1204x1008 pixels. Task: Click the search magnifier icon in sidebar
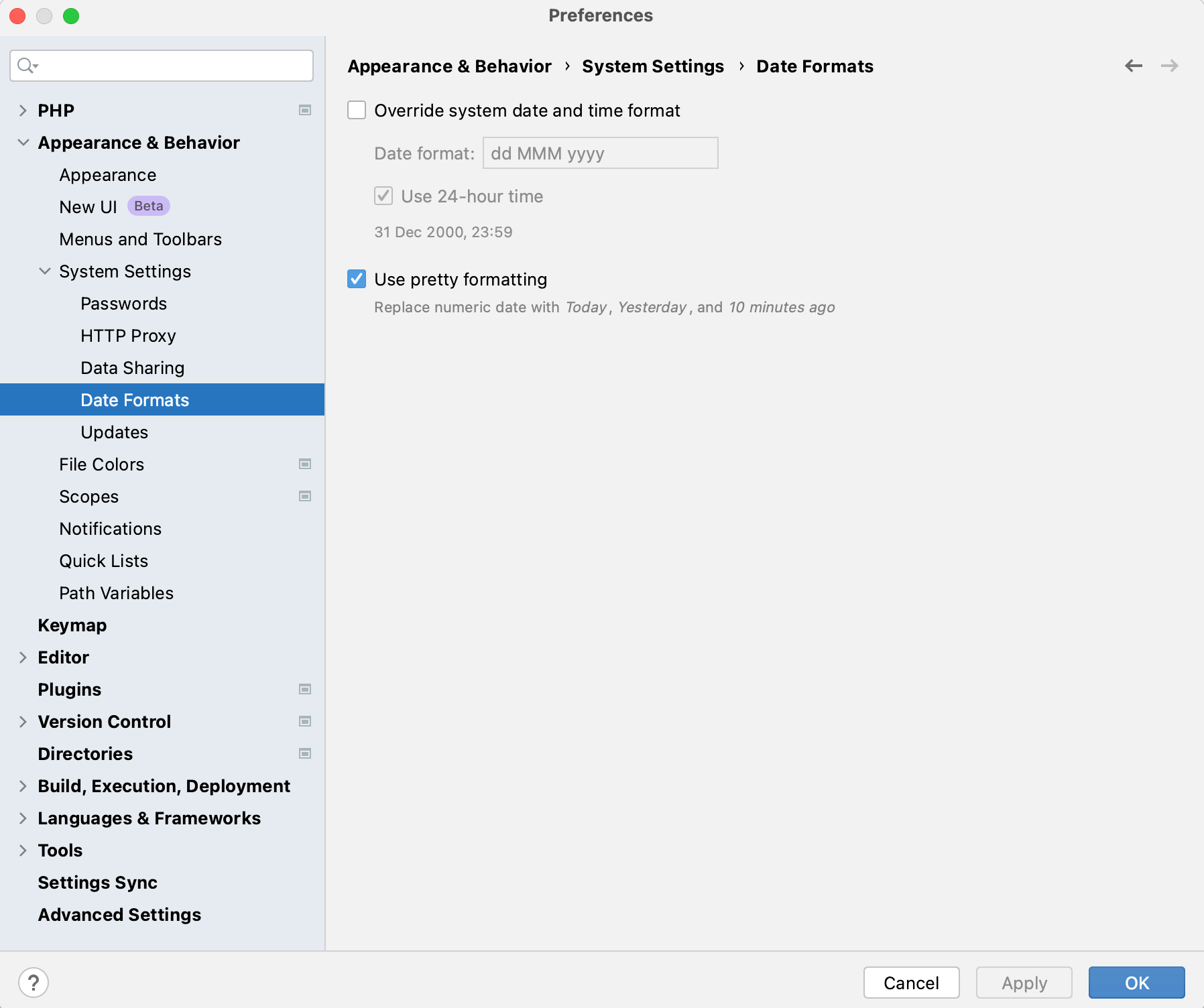(26, 66)
